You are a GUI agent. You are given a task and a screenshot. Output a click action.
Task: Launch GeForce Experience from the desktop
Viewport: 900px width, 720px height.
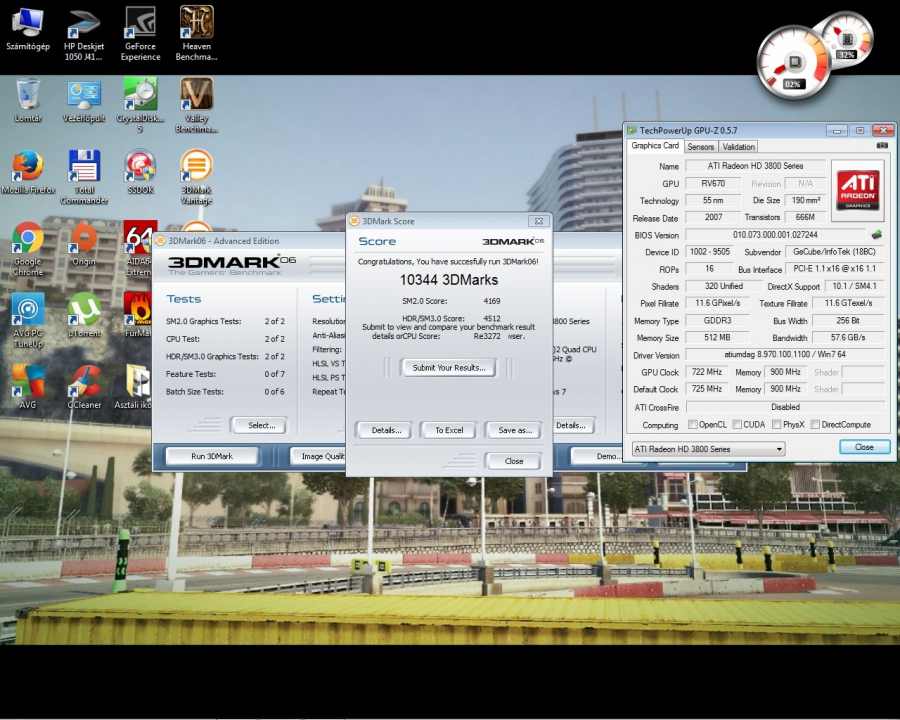click(140, 34)
